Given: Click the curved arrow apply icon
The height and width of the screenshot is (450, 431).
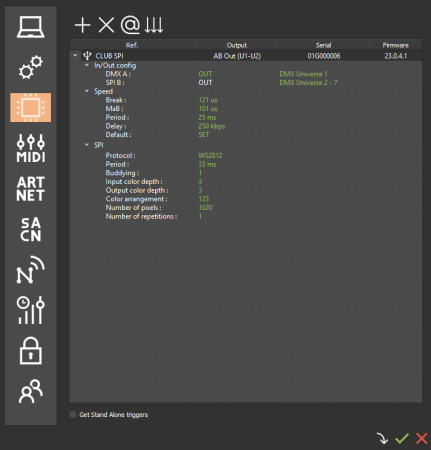Looking at the screenshot, I should point(382,438).
